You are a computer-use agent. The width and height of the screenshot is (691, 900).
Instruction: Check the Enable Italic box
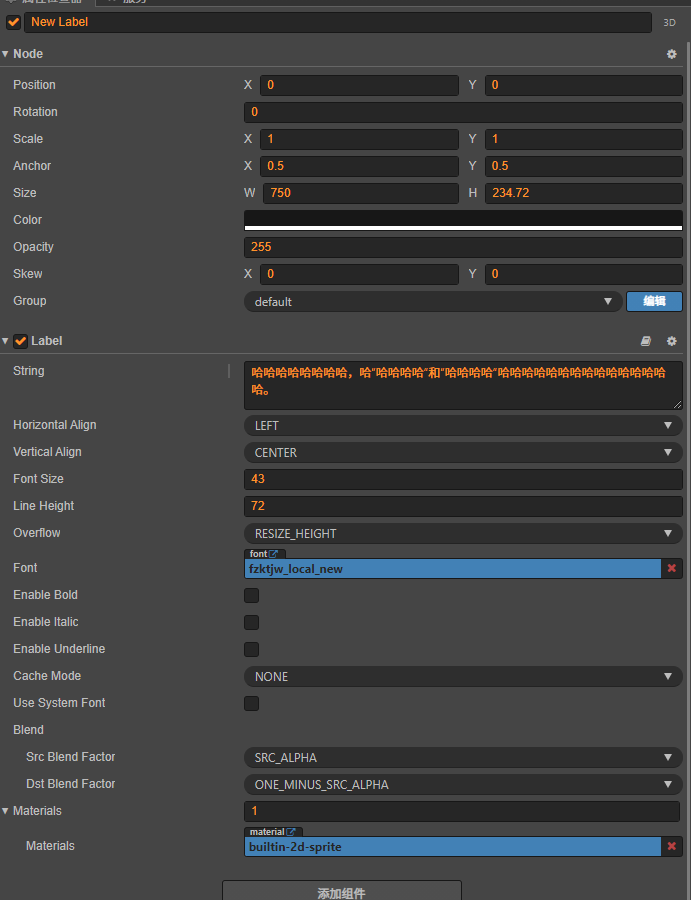click(252, 623)
